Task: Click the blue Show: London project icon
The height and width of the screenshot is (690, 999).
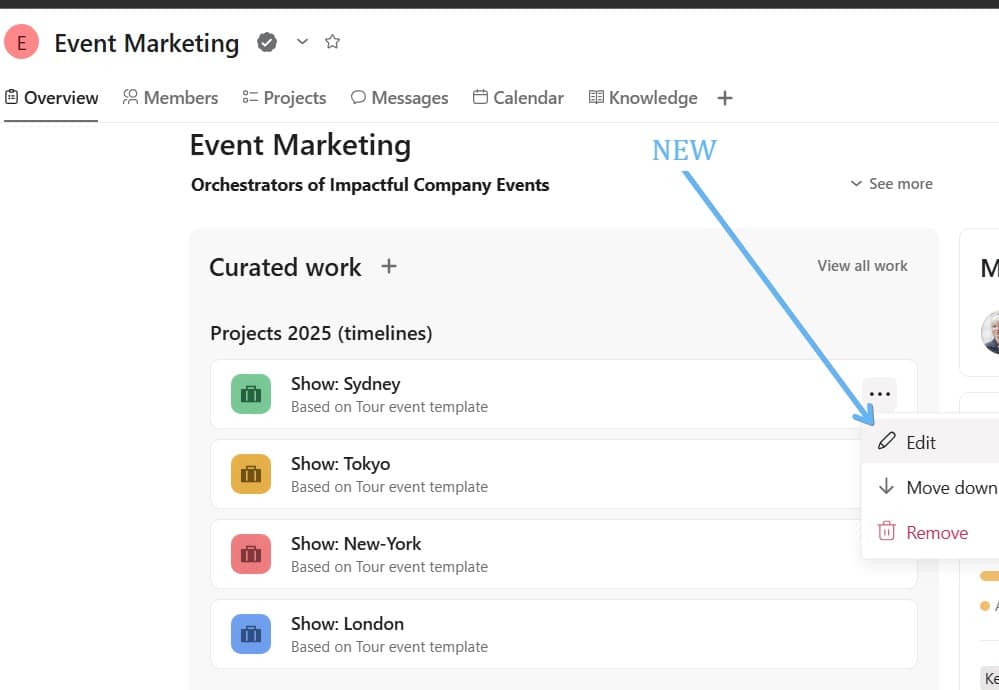Action: (251, 634)
